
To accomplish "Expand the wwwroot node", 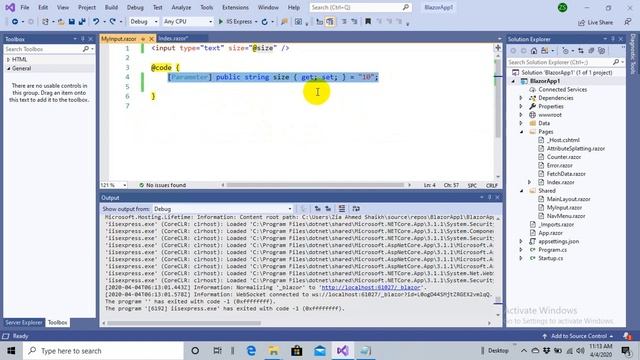I will coord(521,115).
